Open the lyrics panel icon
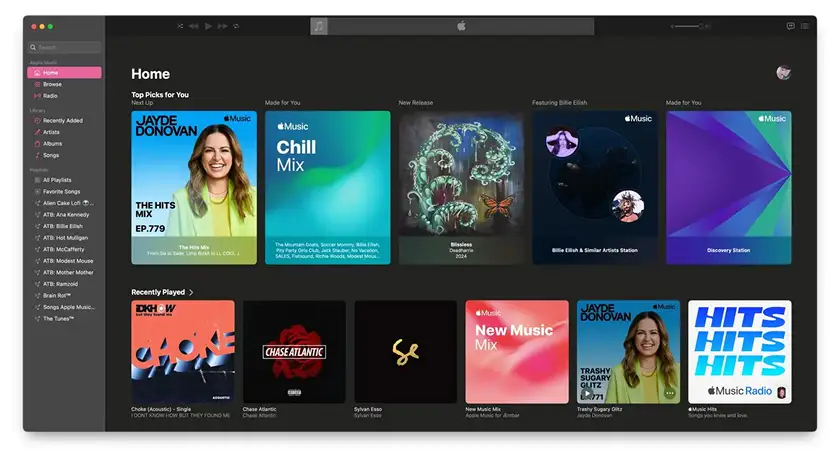This screenshot has height=462, width=840. click(790, 26)
